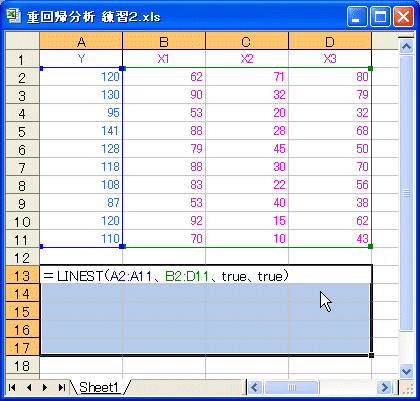
Task: Go to last sheet navigation arrow
Action: [x=61, y=387]
